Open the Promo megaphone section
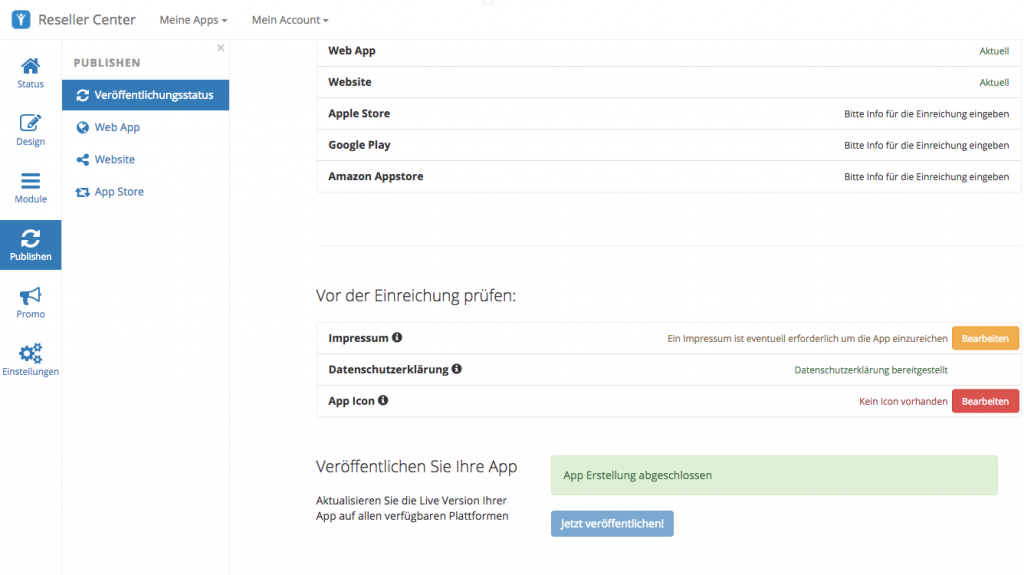The width and height of the screenshot is (1024, 575). [x=30, y=302]
